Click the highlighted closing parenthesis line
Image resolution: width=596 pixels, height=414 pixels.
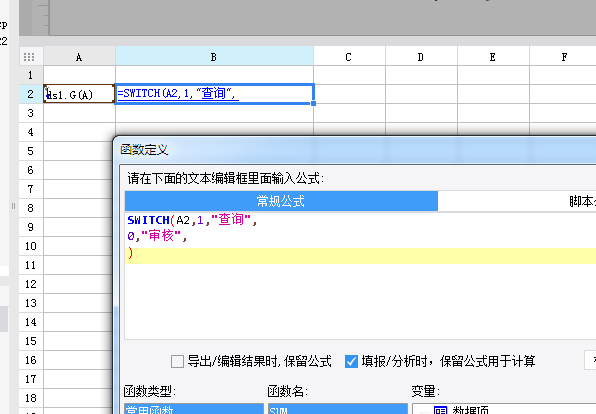tap(360, 256)
